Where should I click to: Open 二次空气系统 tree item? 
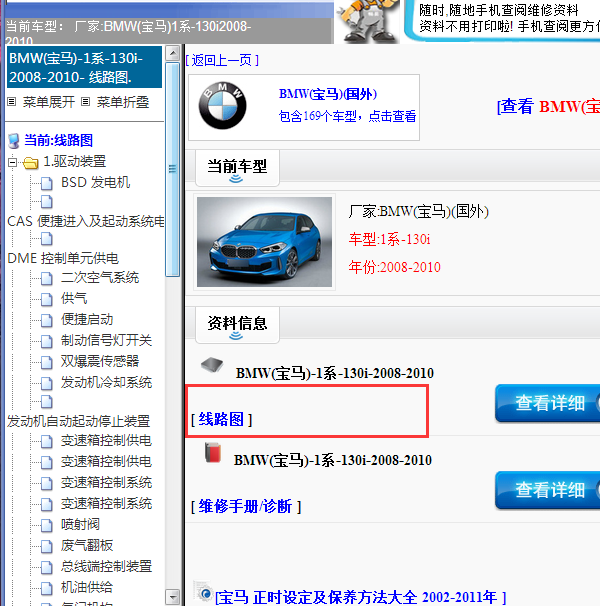(x=100, y=277)
